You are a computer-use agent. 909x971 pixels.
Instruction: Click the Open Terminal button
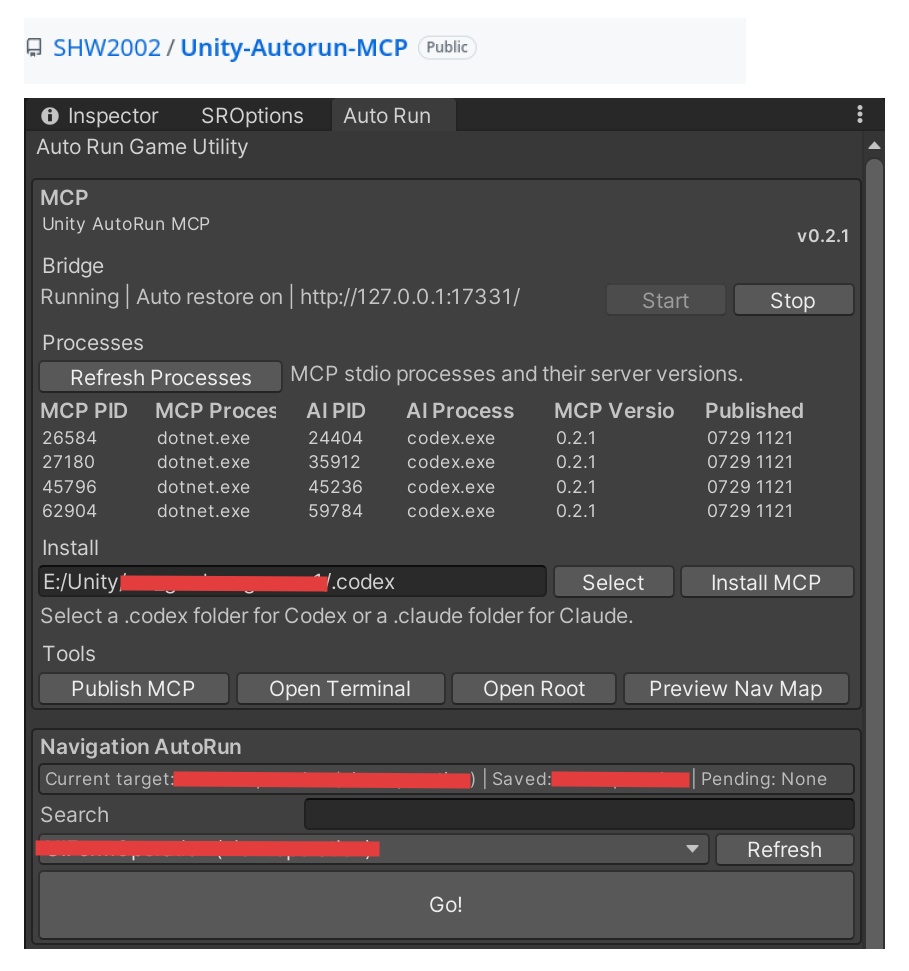tap(340, 689)
